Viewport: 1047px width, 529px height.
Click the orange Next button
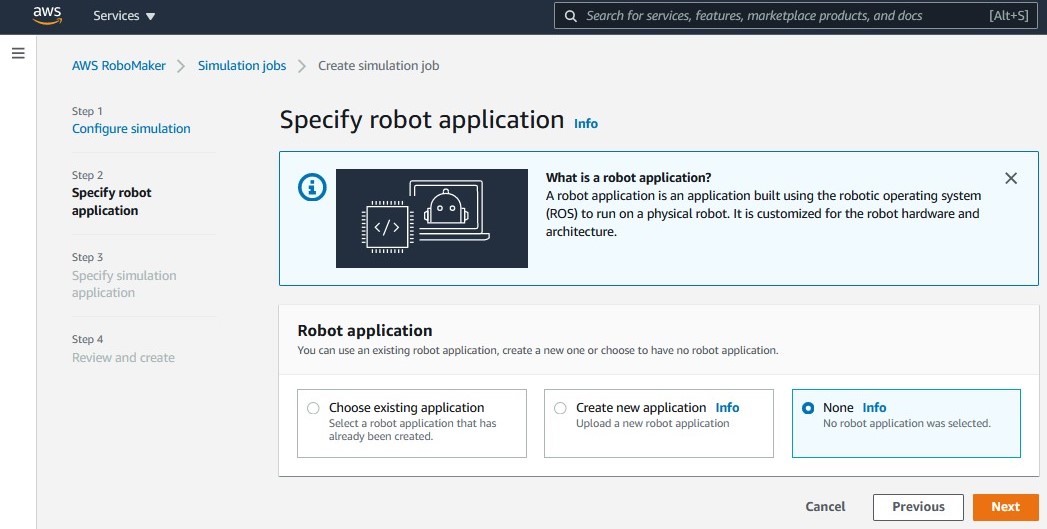pyautogui.click(x=1006, y=508)
